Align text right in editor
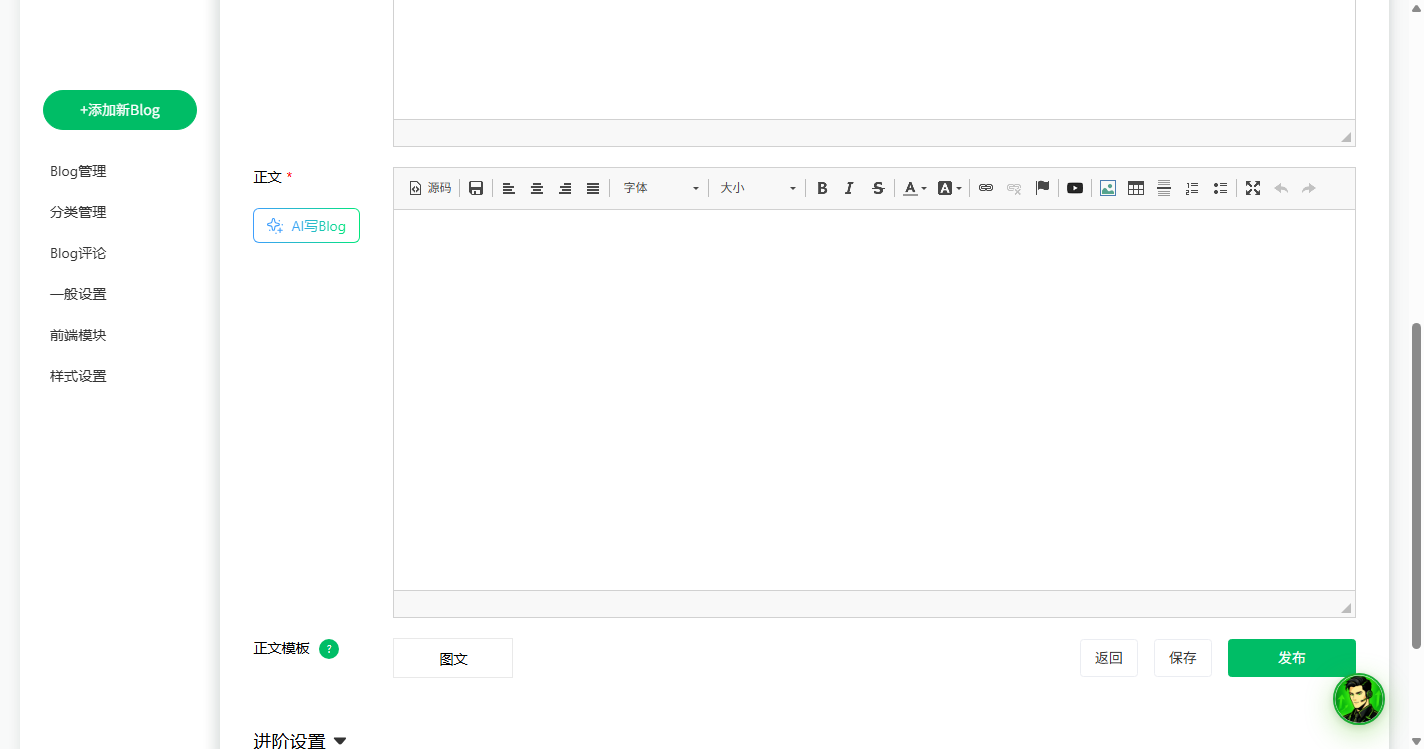 (x=565, y=188)
